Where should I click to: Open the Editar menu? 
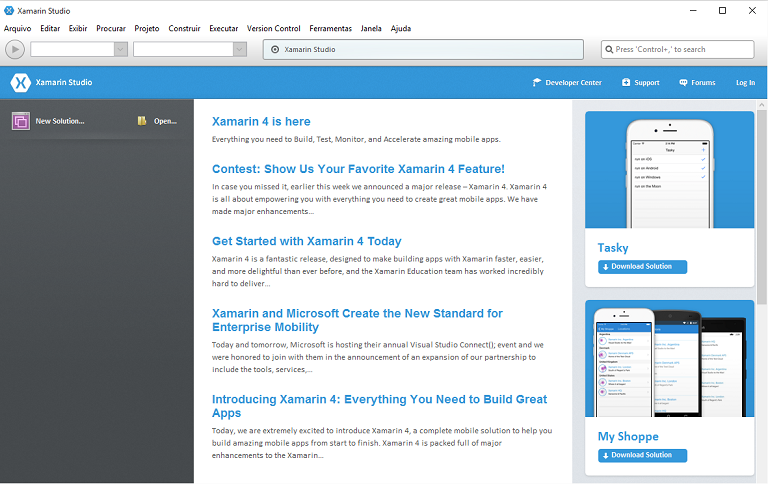click(50, 28)
